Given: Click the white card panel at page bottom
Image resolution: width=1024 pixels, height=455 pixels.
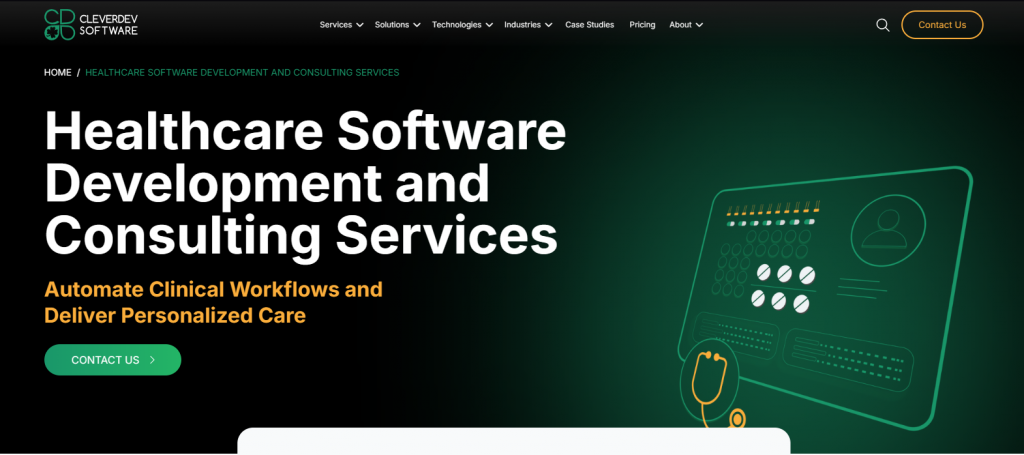Looking at the screenshot, I should pos(513,441).
